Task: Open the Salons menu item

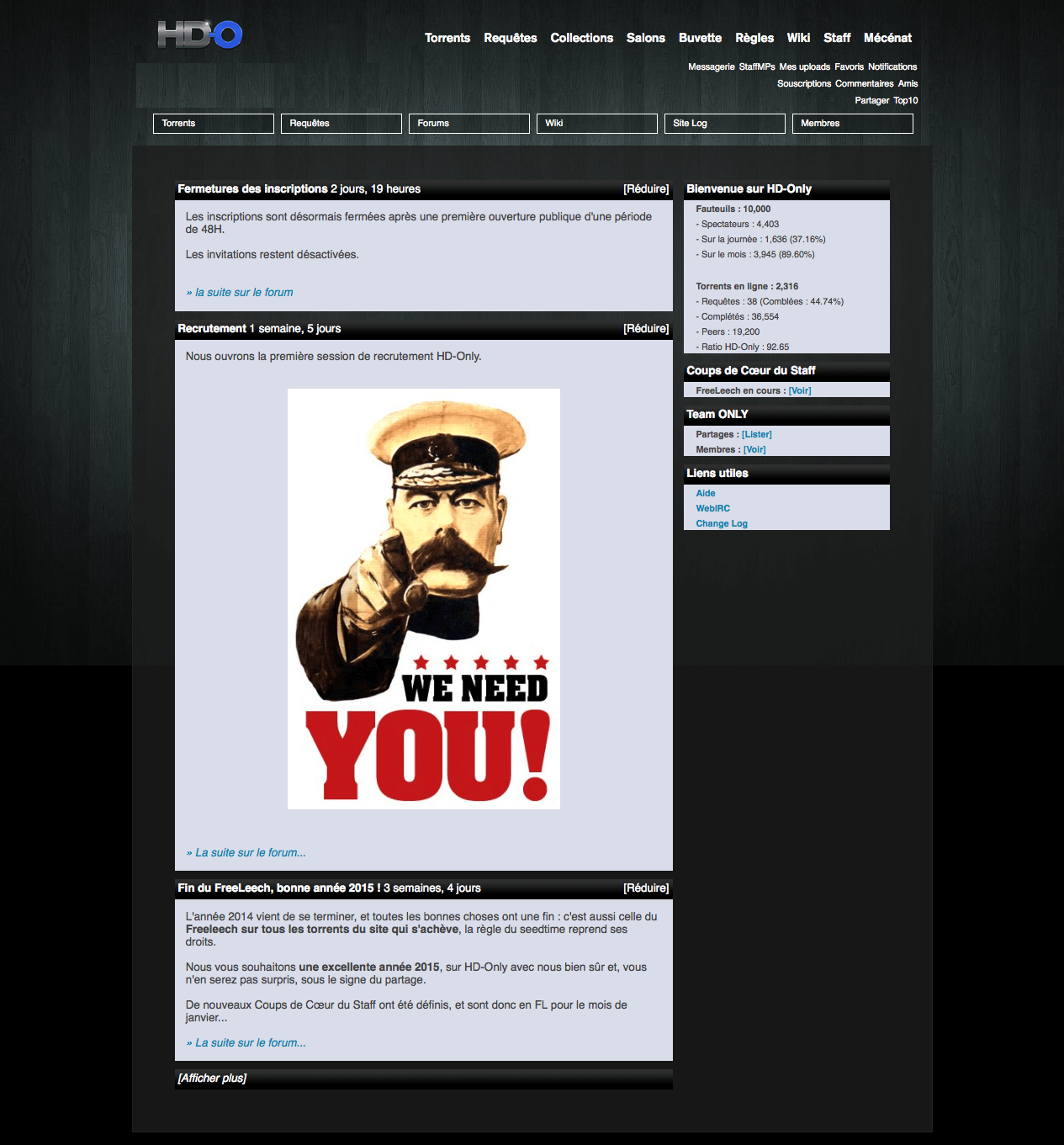Action: point(646,38)
